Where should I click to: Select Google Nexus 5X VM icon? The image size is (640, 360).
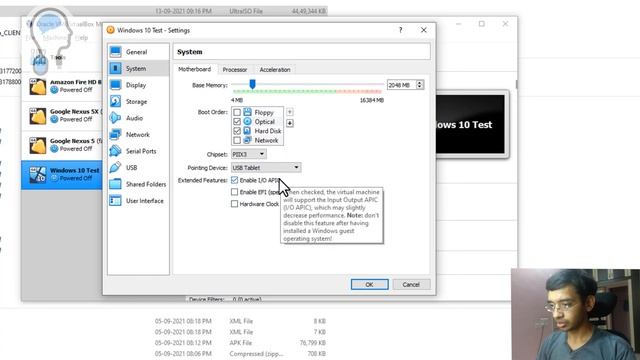38,116
